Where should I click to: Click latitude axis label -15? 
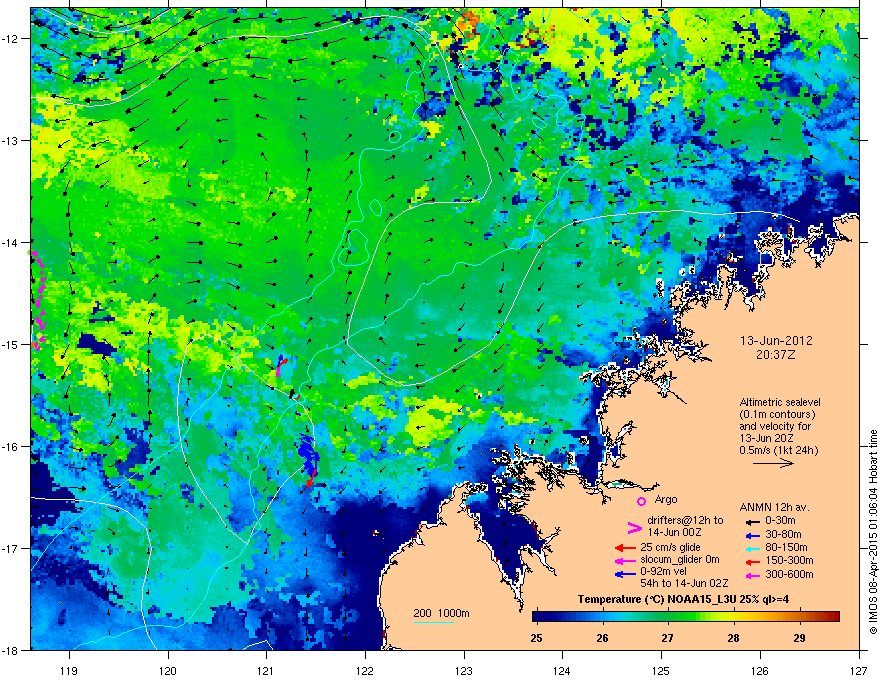click(x=10, y=344)
